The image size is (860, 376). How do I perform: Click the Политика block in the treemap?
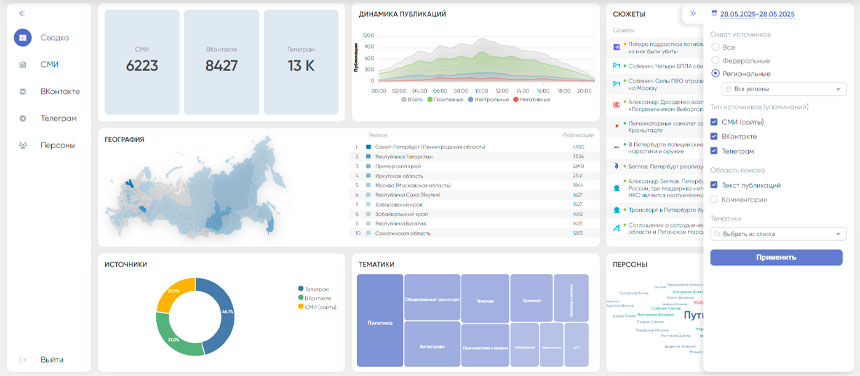[x=380, y=320]
